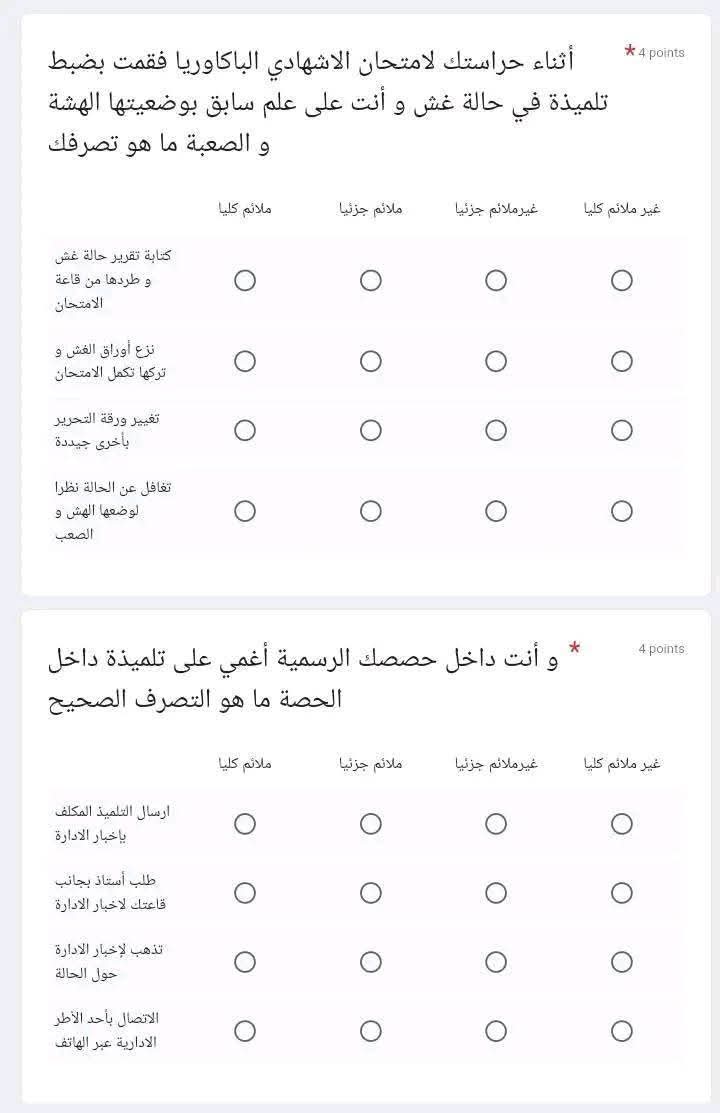Pick 'ملائم كليا' for 'تذهب لإخبار الادارة'
Image resolution: width=720 pixels, height=1113 pixels.
click(245, 962)
